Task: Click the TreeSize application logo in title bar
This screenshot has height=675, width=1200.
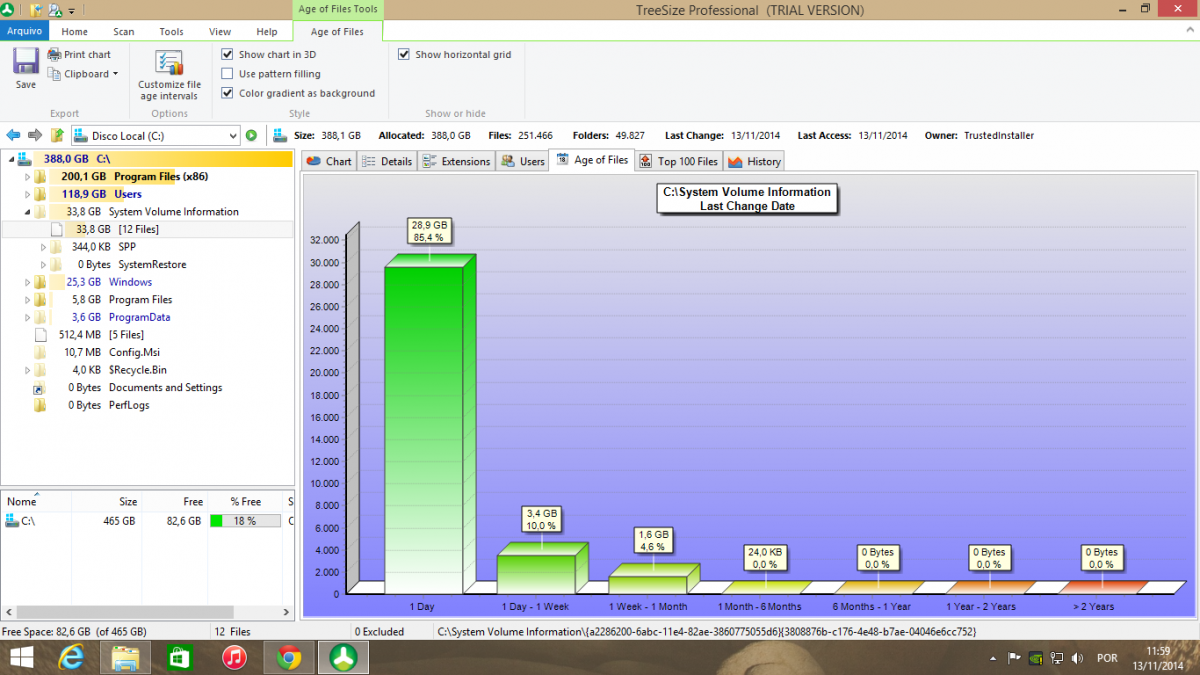Action: pyautogui.click(x=9, y=10)
